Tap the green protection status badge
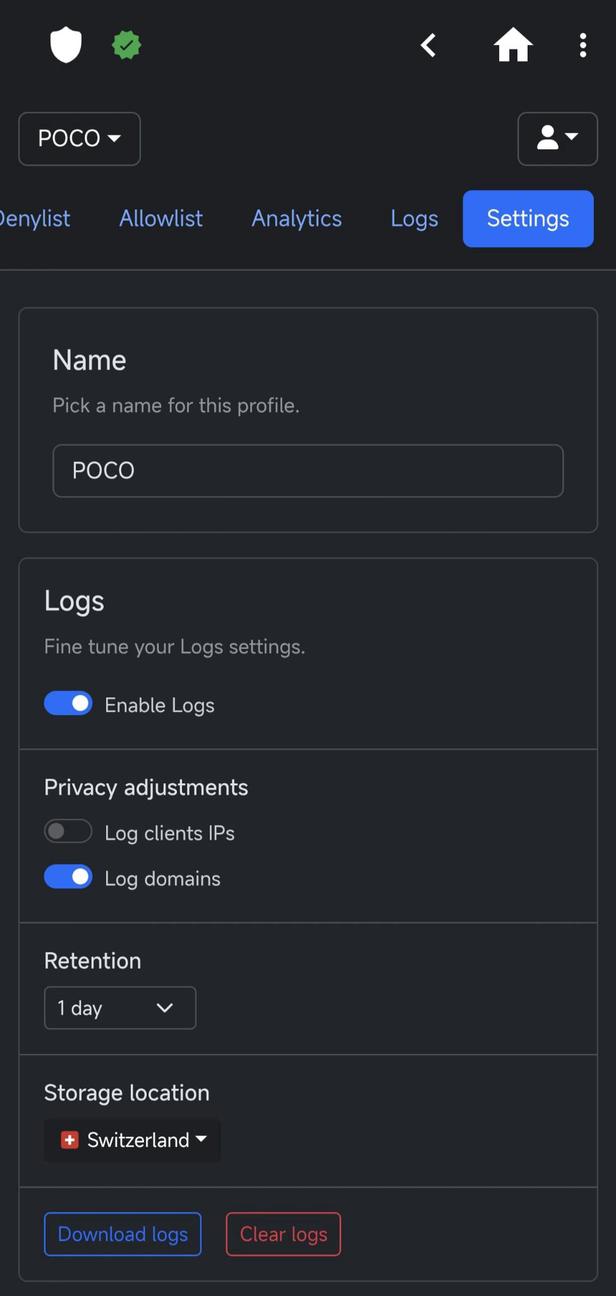This screenshot has width=616, height=1296. [x=126, y=44]
